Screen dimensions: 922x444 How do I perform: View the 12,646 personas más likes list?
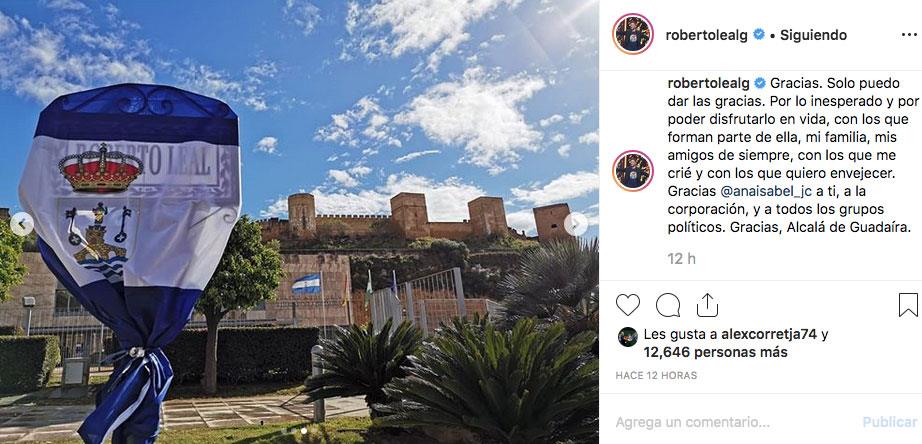tap(715, 352)
